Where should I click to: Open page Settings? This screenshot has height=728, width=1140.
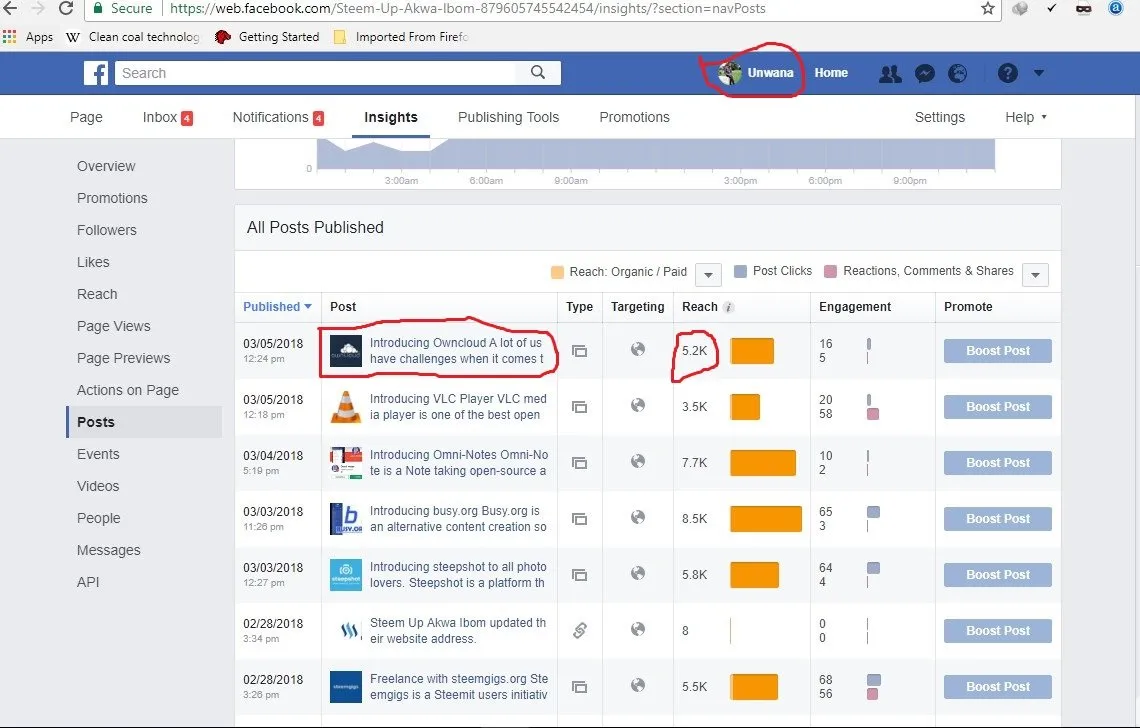[x=939, y=117]
